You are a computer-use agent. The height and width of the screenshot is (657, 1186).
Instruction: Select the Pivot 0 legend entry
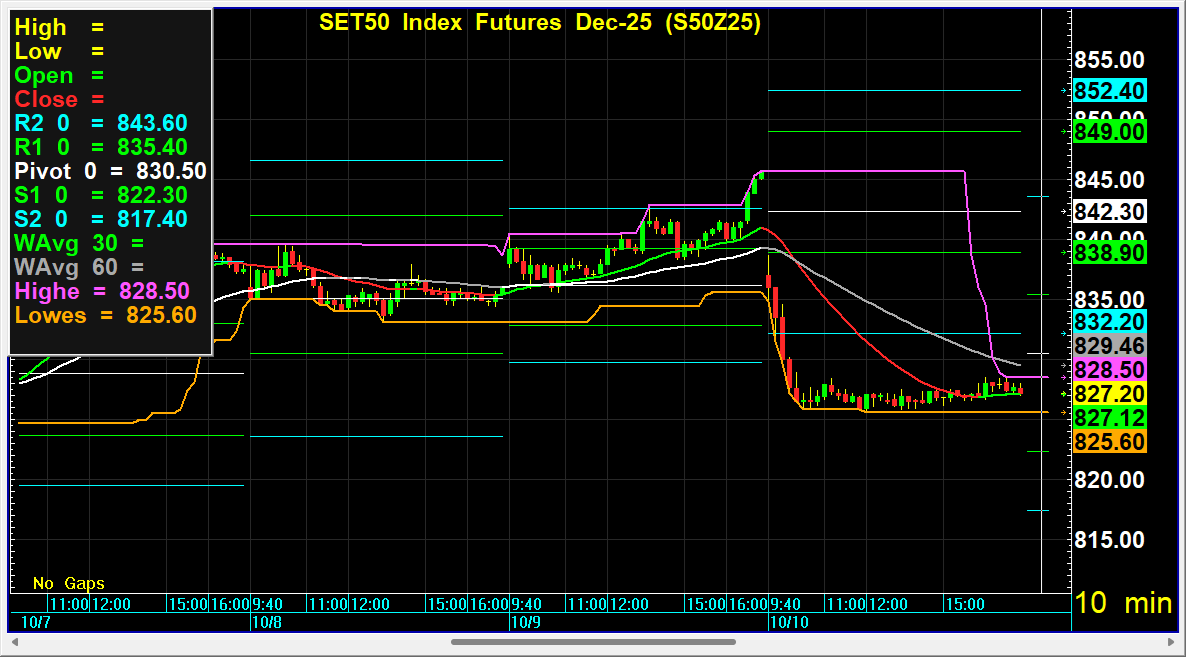pyautogui.click(x=110, y=171)
